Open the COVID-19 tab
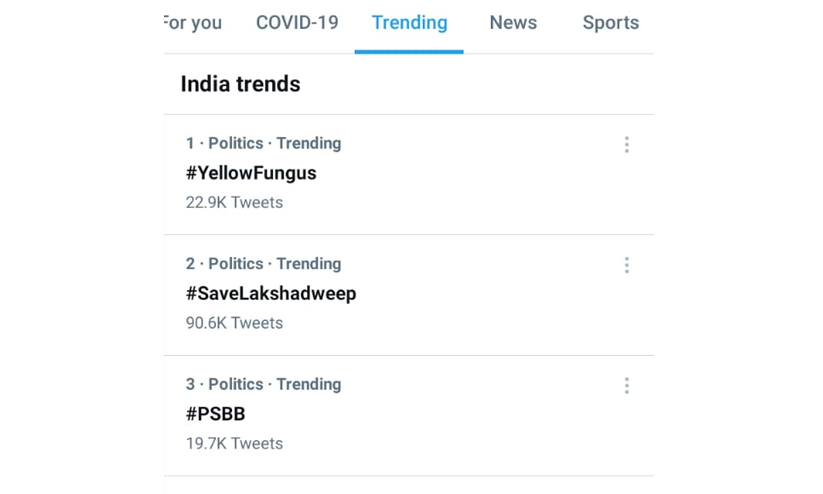The height and width of the screenshot is (494, 823). tap(297, 23)
